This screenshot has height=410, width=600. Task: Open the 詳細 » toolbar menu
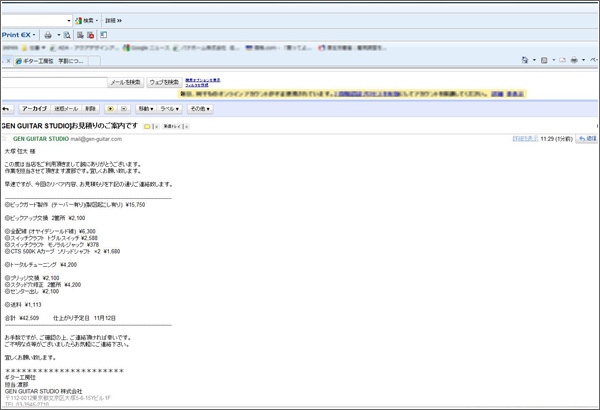[x=113, y=21]
